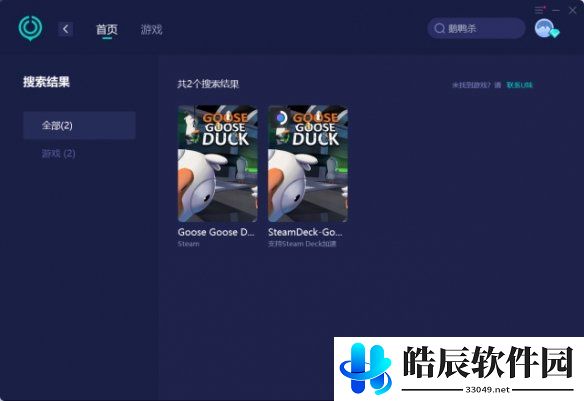Click the SteamDeck-Go... title text
This screenshot has height=401, width=584.
coord(305,232)
